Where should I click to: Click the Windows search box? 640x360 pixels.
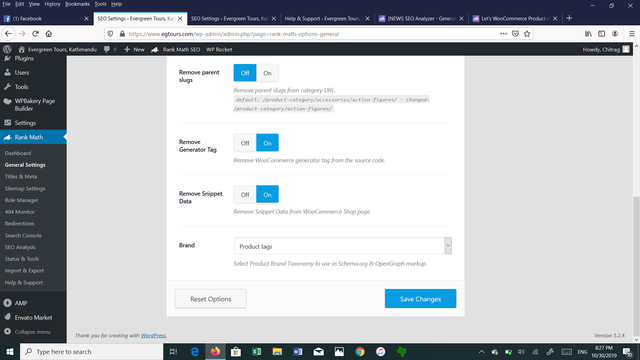(91, 351)
